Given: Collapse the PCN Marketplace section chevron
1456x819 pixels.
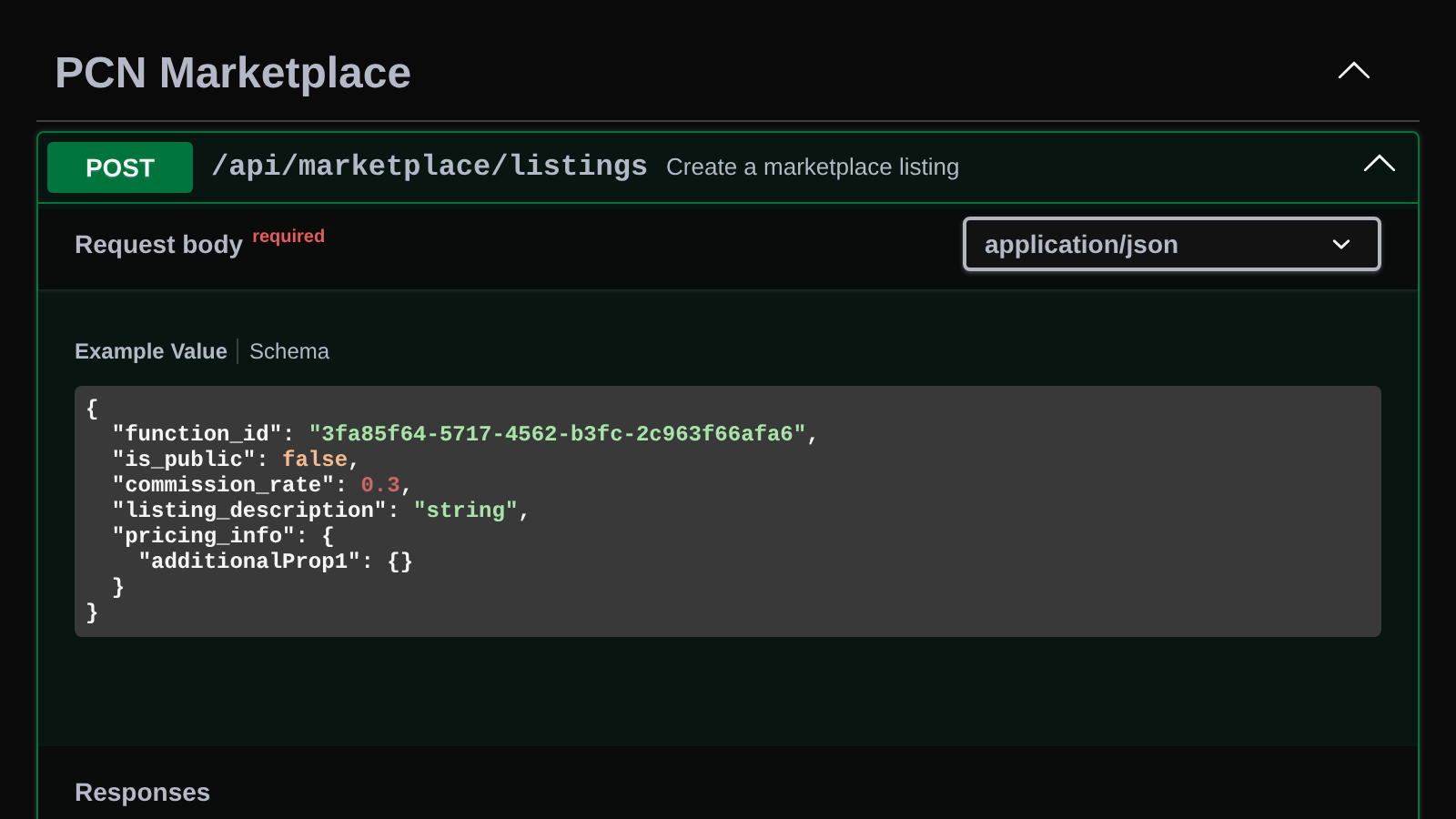Looking at the screenshot, I should 1354,71.
